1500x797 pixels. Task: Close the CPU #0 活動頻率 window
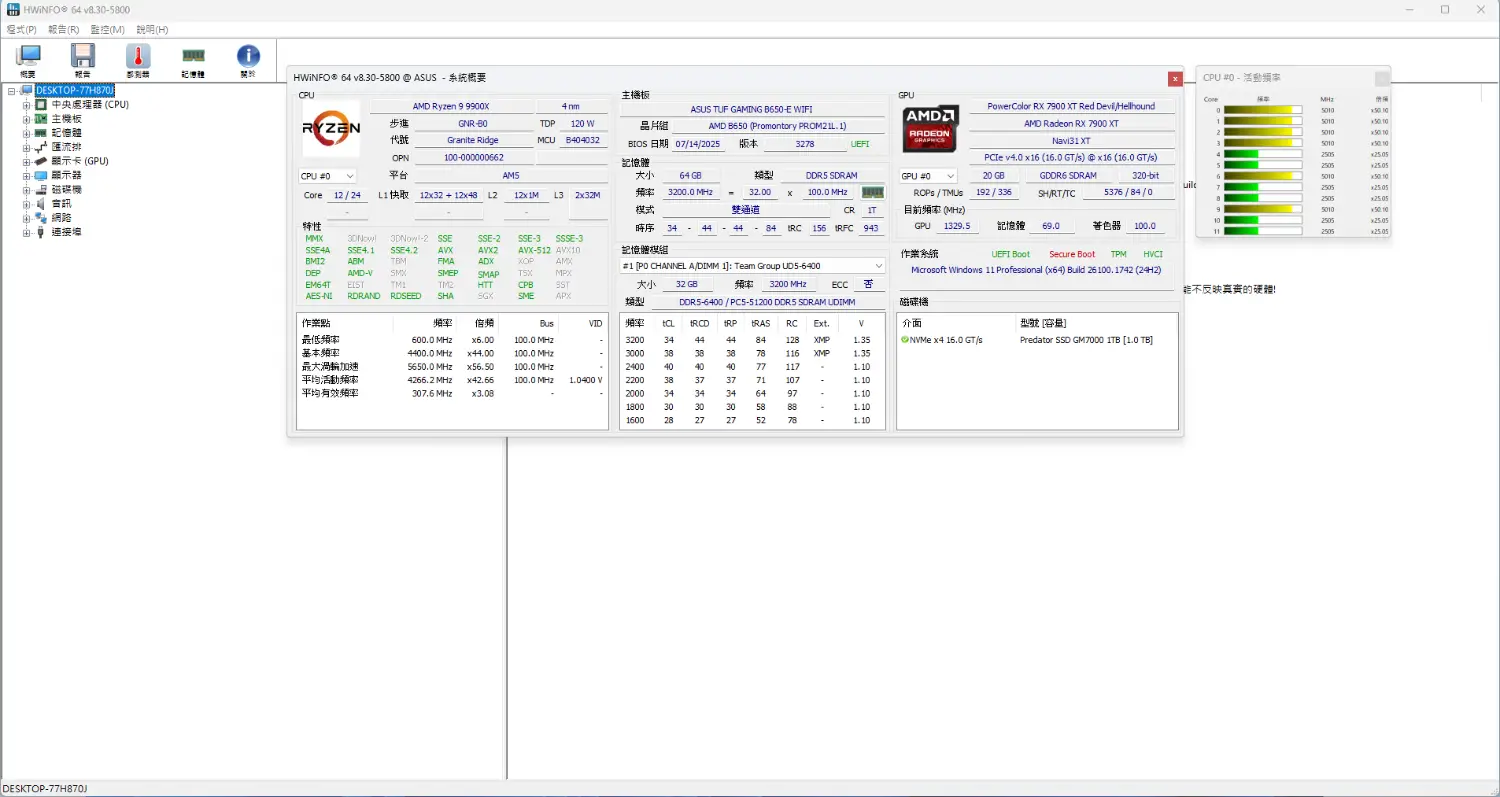click(1382, 78)
